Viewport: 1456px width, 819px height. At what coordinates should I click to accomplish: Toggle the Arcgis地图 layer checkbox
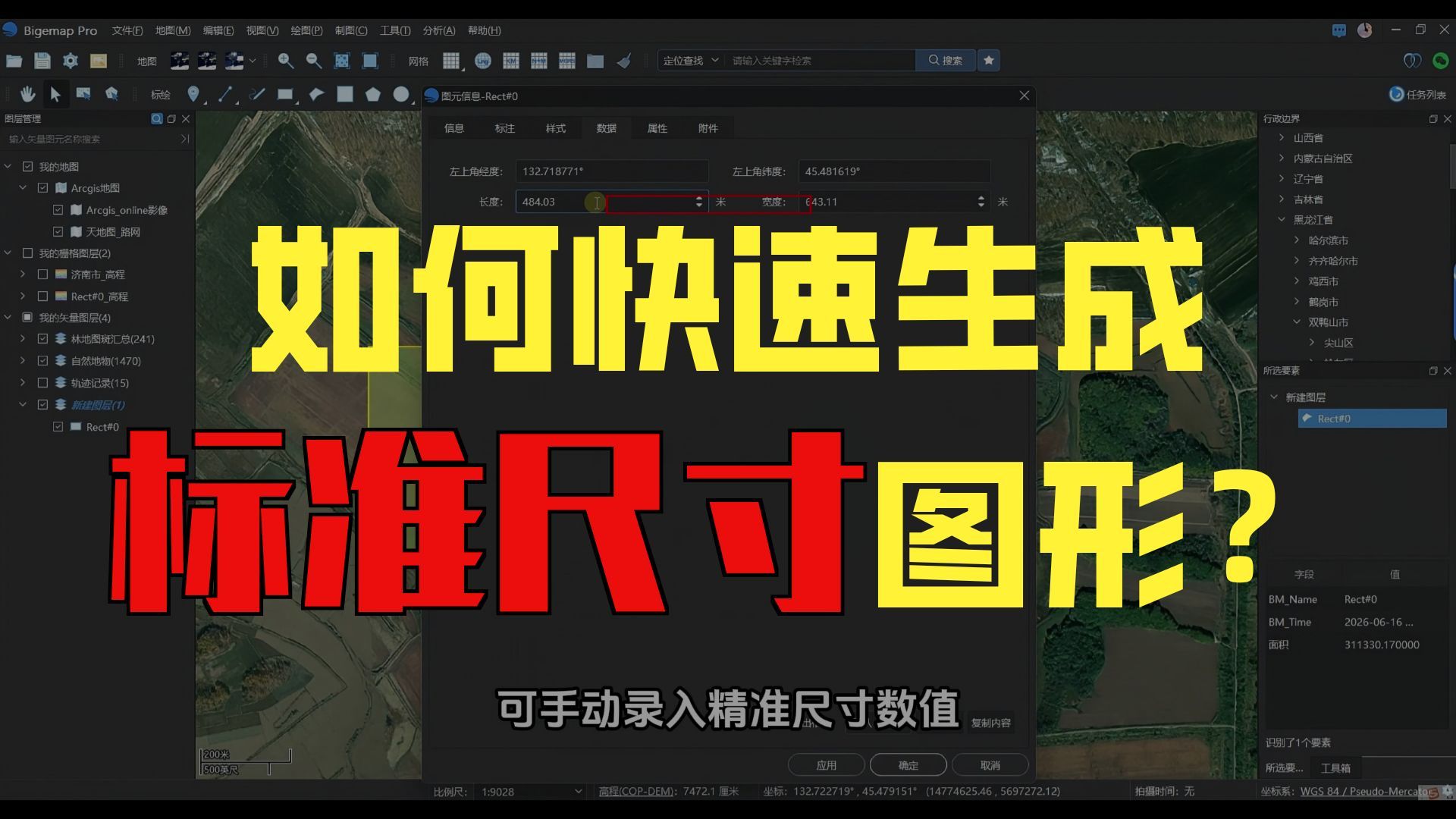click(x=42, y=188)
